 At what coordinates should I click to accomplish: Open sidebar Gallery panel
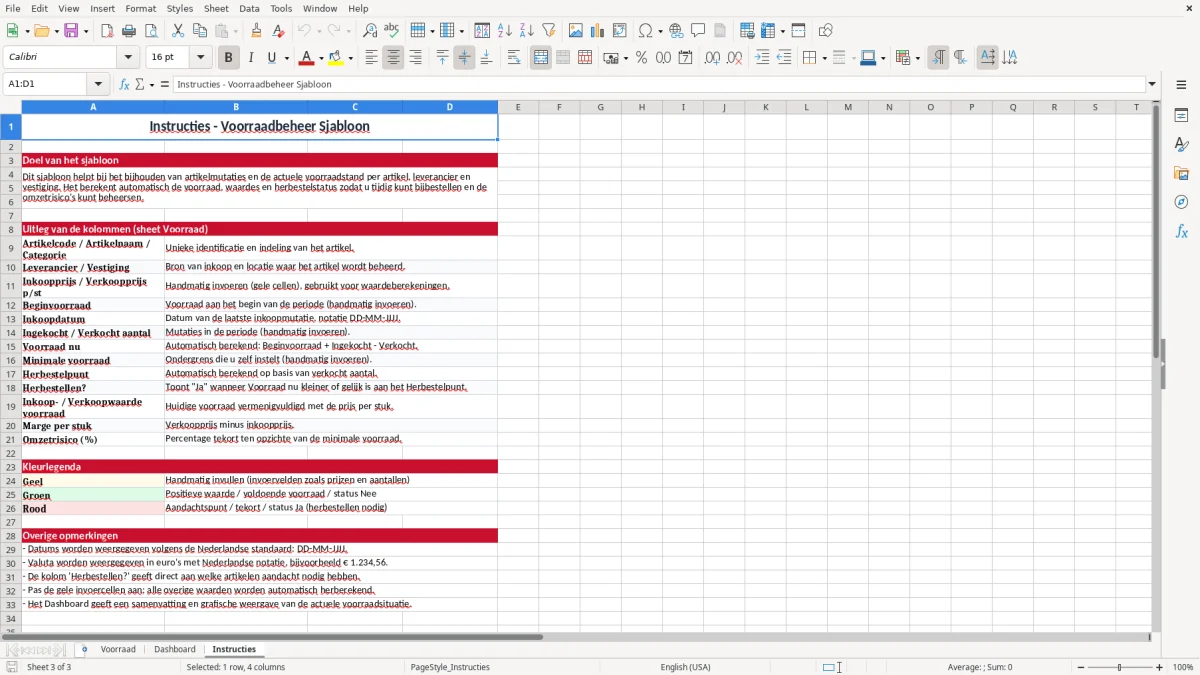point(1181,173)
